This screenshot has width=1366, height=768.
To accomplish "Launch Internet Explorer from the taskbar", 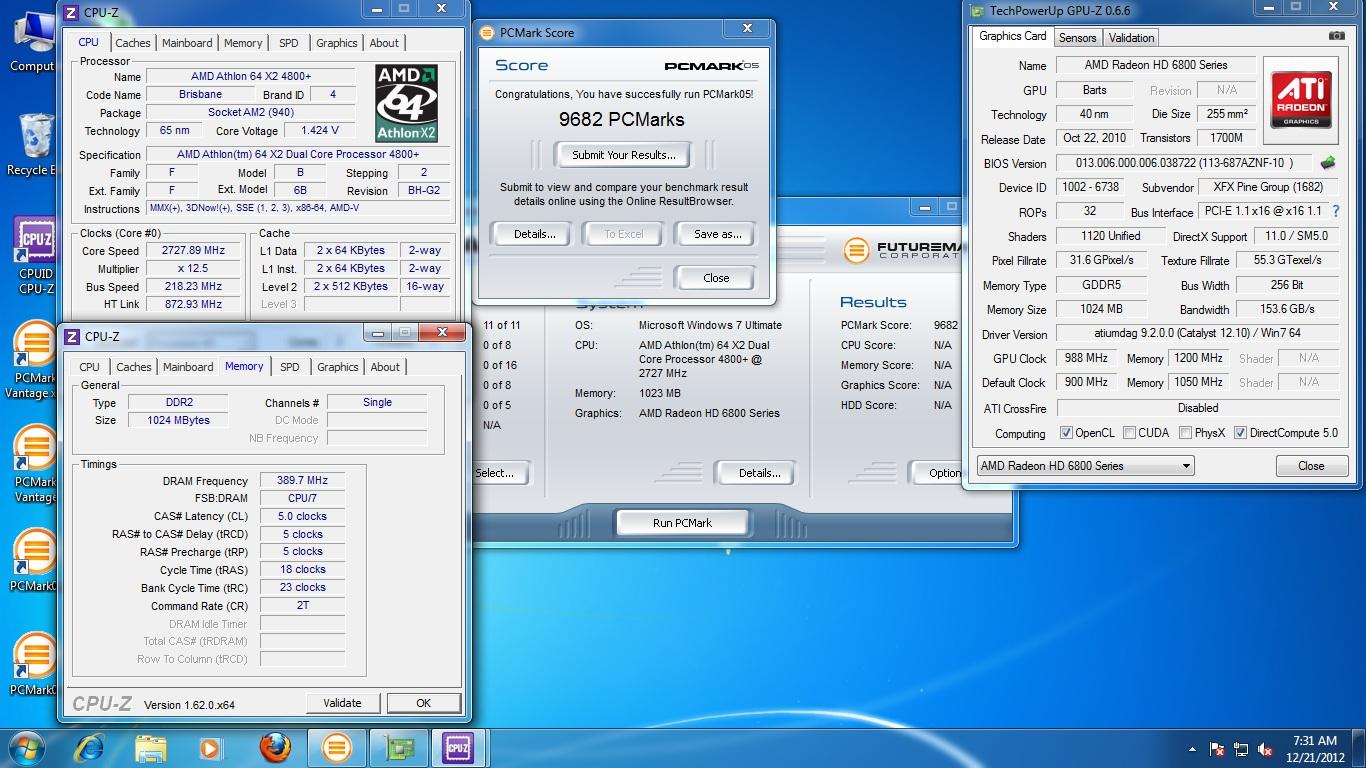I will pyautogui.click(x=89, y=747).
